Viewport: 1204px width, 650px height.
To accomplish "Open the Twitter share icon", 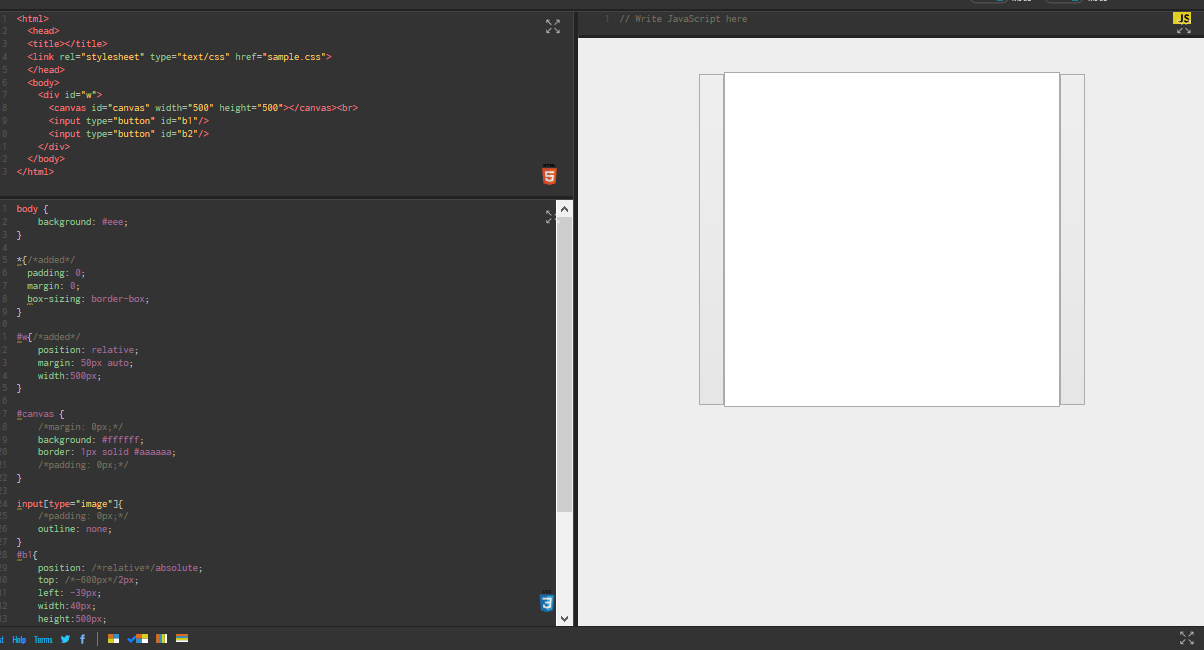I will coord(65,639).
